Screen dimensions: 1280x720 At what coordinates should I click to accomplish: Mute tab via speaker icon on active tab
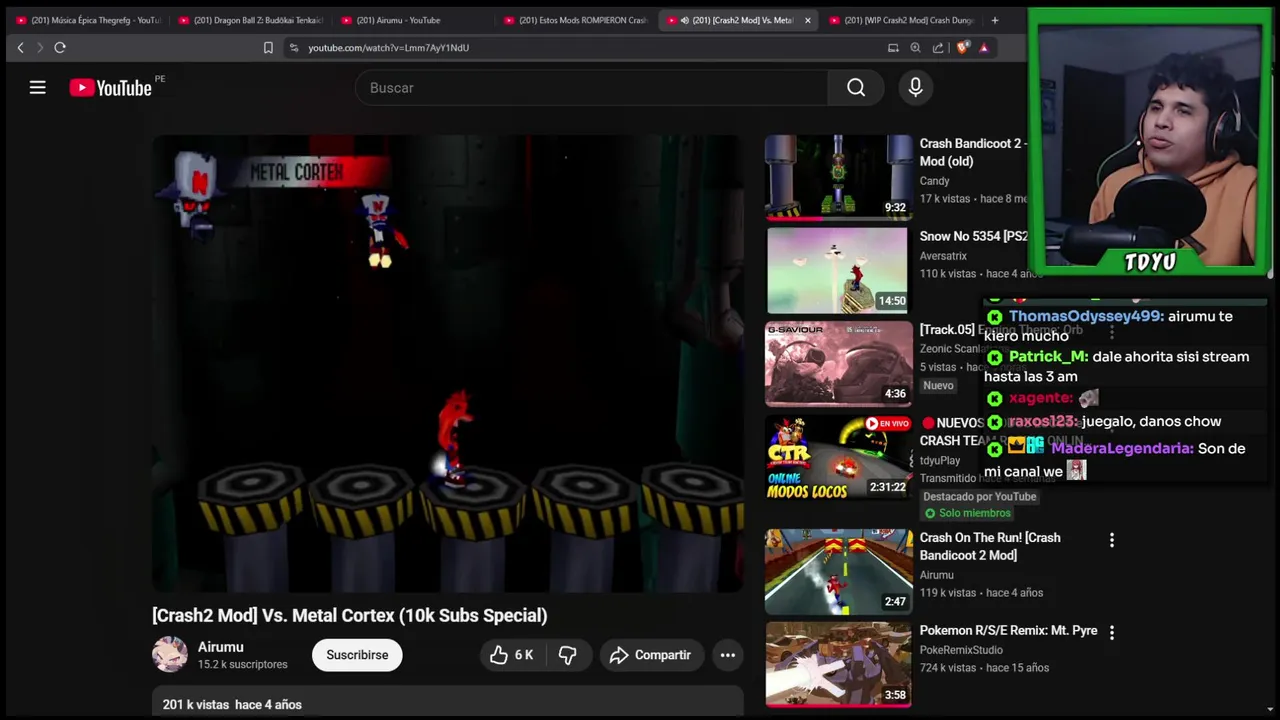[684, 20]
